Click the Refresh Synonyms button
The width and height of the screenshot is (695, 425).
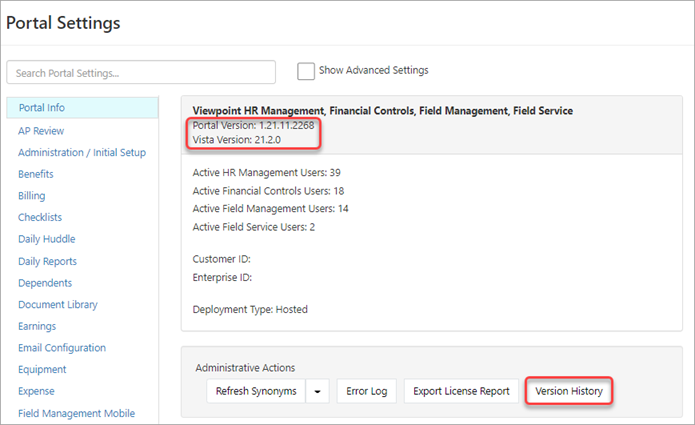pos(256,391)
